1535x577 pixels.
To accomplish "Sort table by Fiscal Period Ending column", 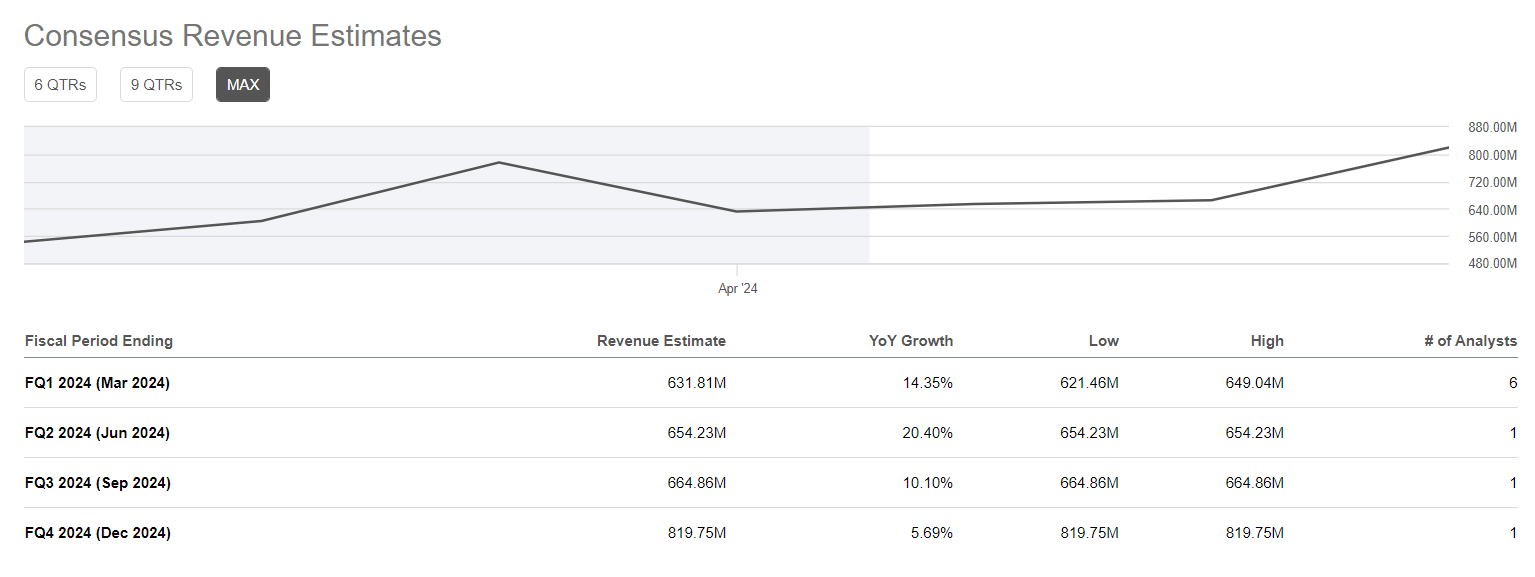I will pos(98,340).
